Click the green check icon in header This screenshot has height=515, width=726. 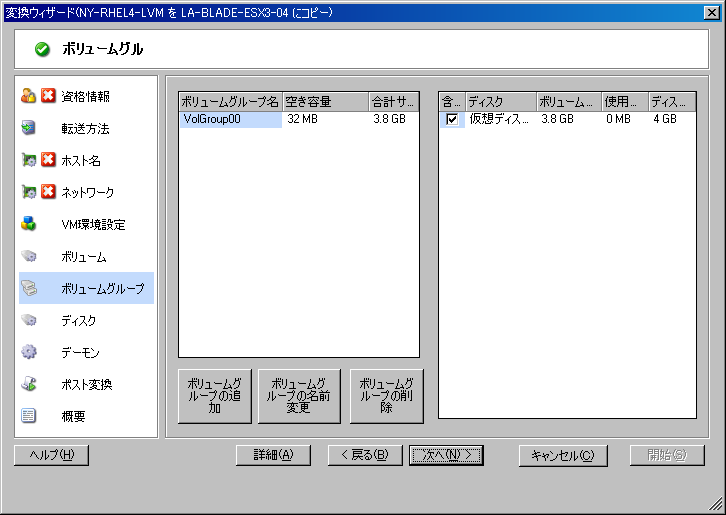pos(42,49)
